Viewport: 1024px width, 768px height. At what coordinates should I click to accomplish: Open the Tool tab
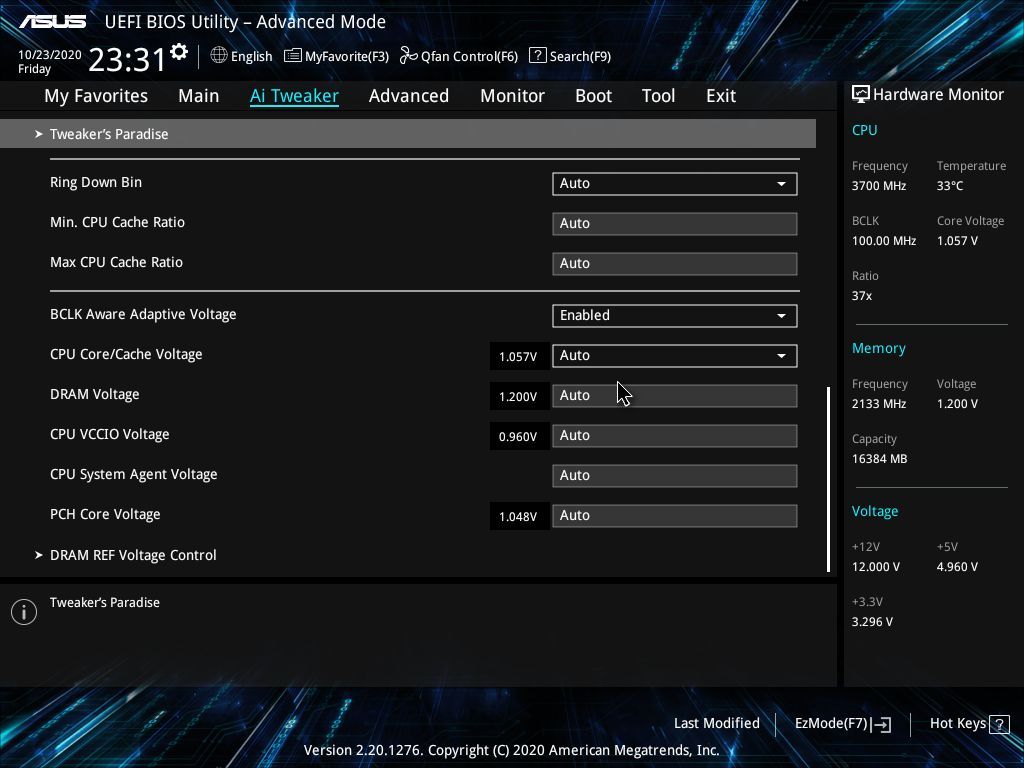tap(658, 96)
